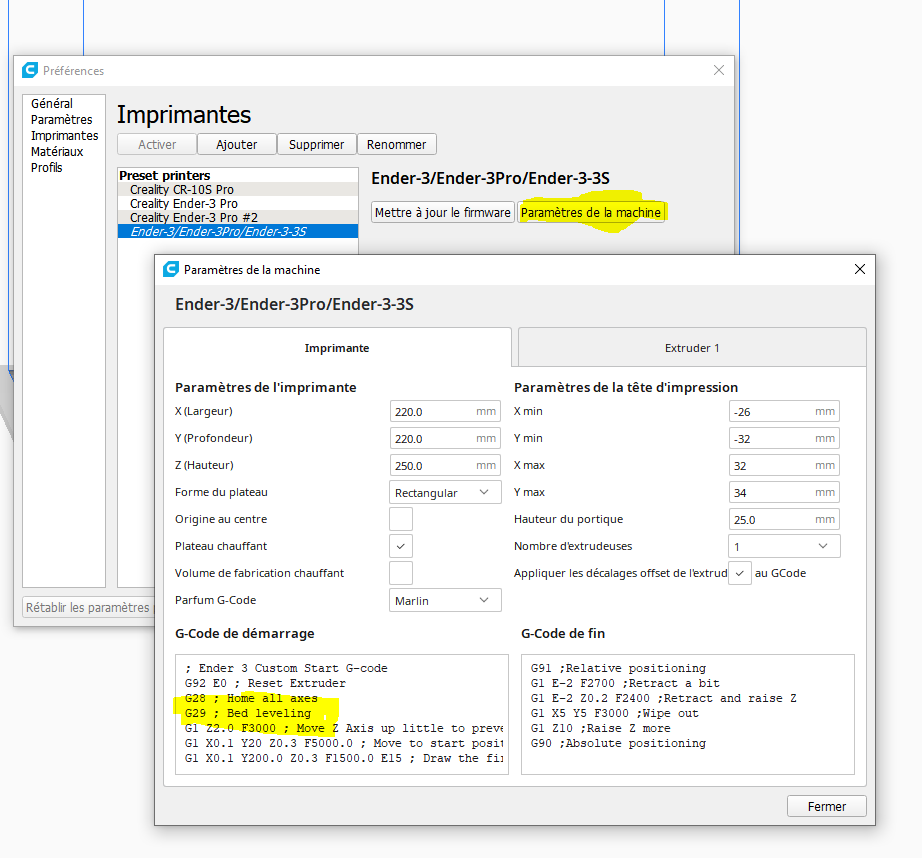Click the Supprimer printer button
The height and width of the screenshot is (858, 922).
(316, 144)
